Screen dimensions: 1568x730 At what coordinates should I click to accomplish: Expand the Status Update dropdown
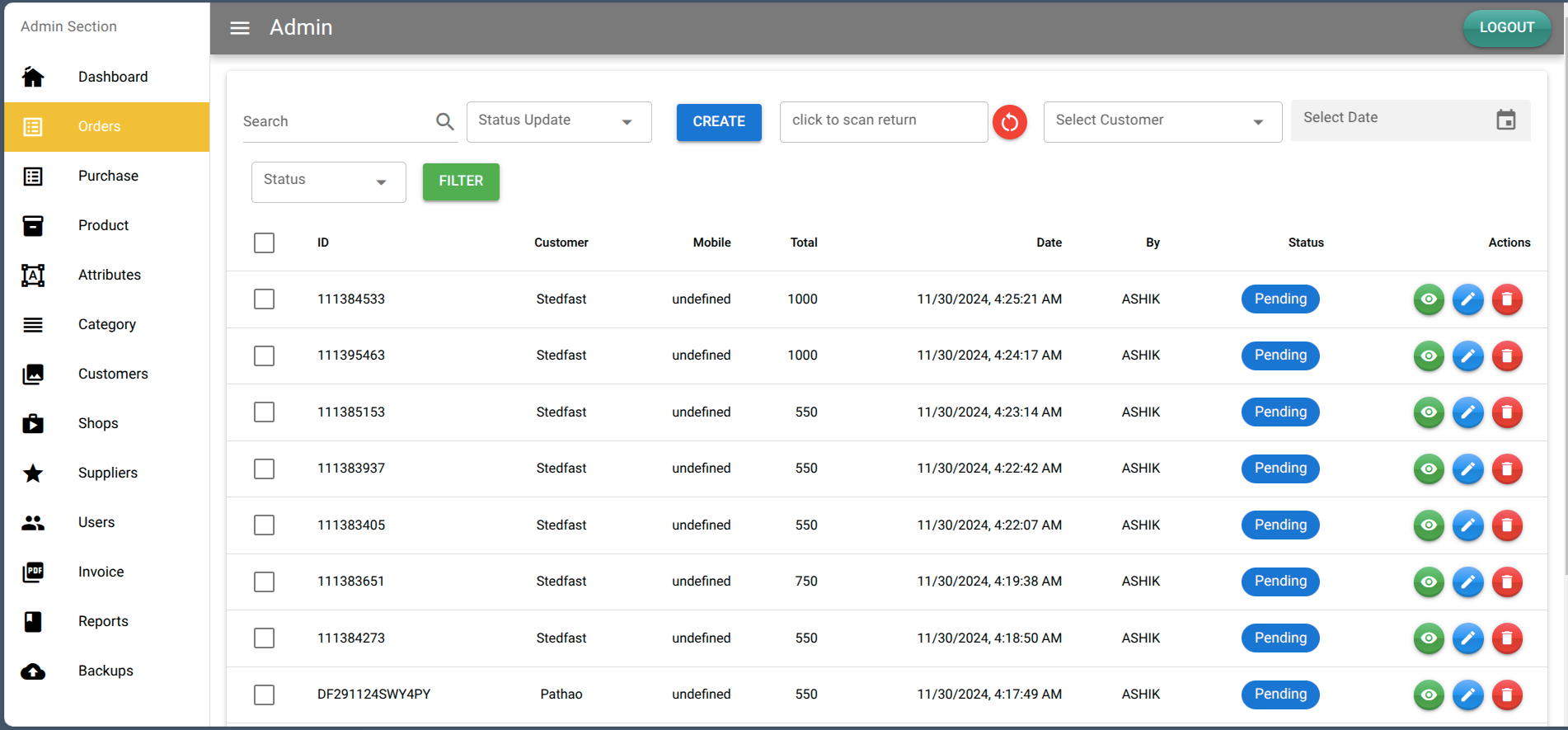point(558,122)
